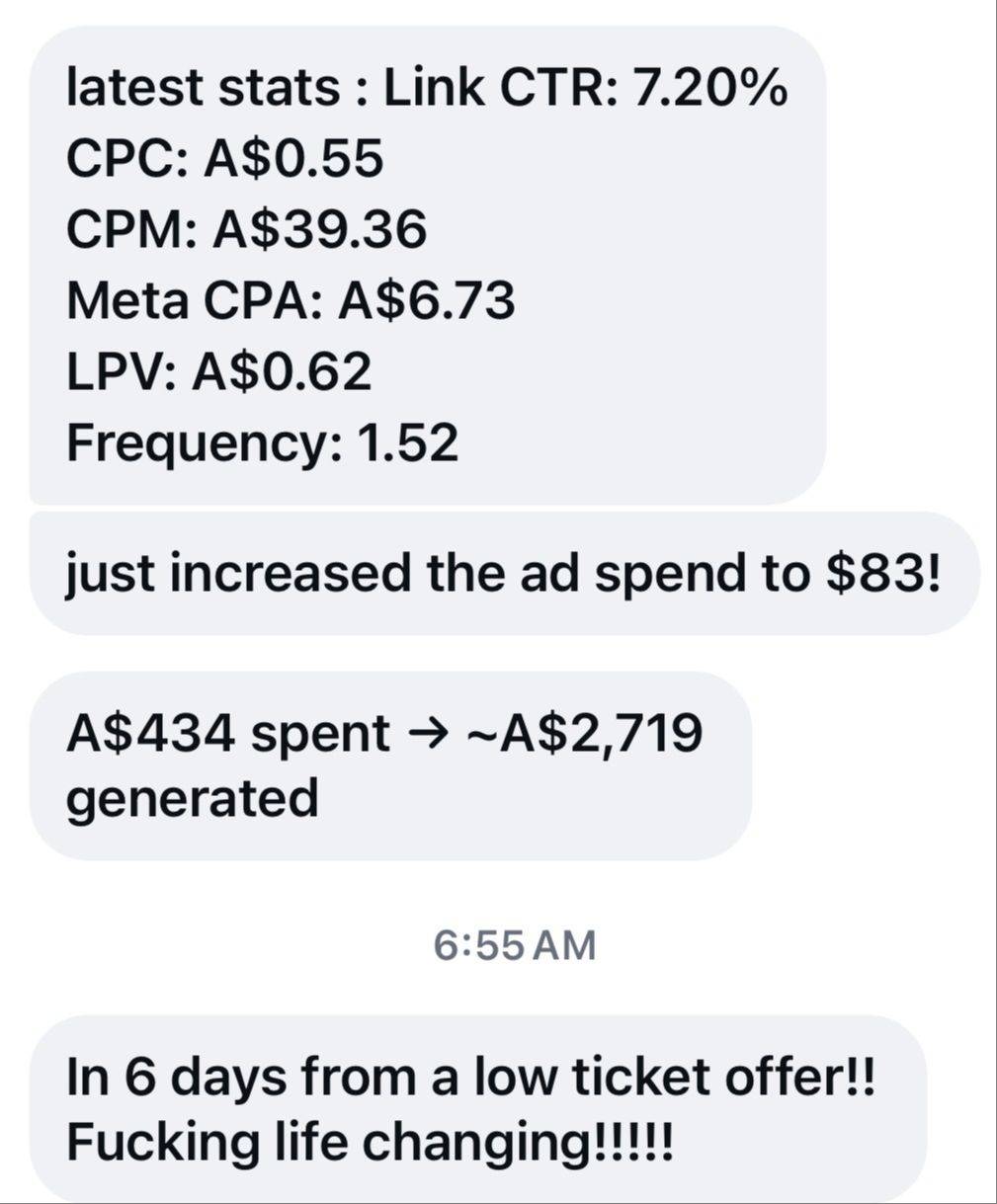Click the 'CPC: A$0.55' line

click(x=224, y=158)
